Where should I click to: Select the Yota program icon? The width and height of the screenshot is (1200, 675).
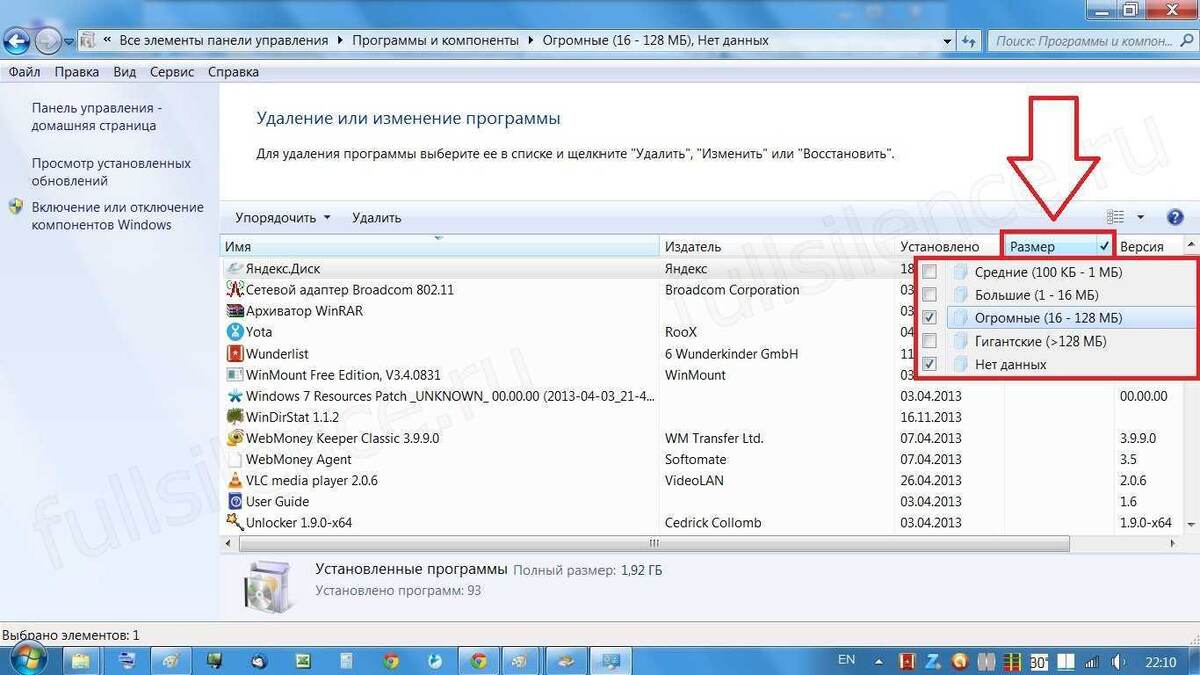pos(235,332)
